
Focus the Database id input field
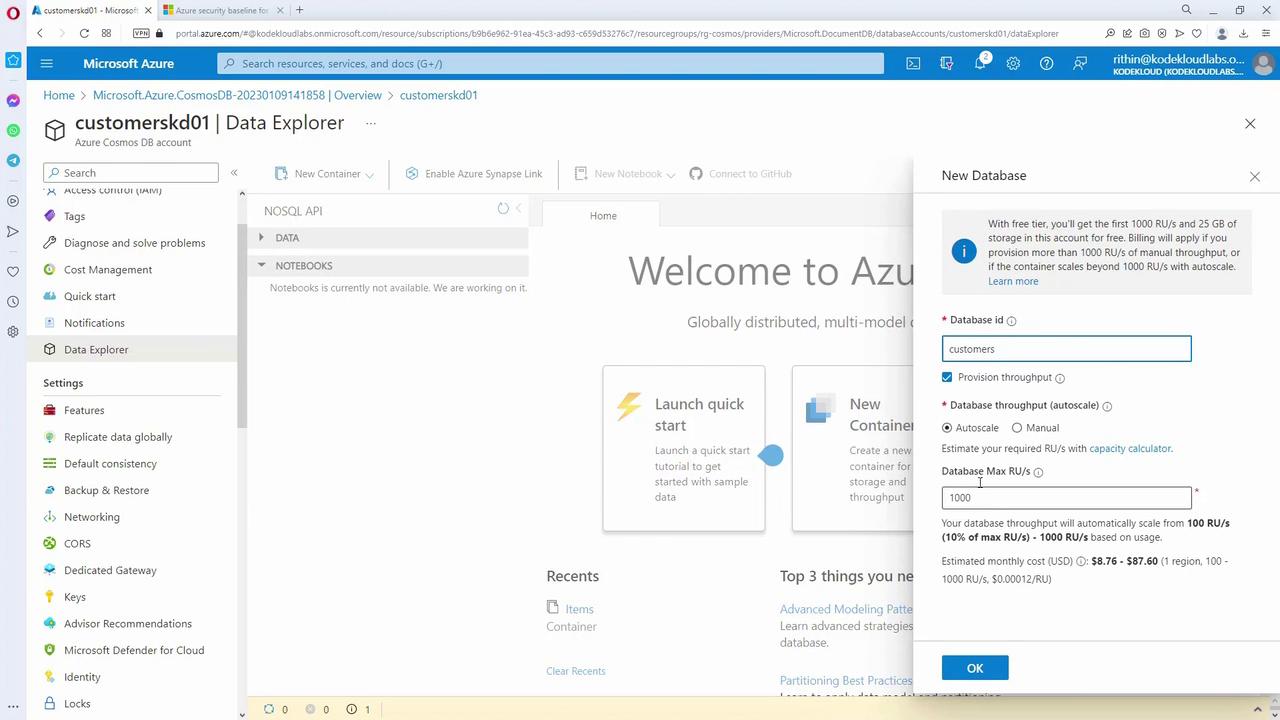1066,349
